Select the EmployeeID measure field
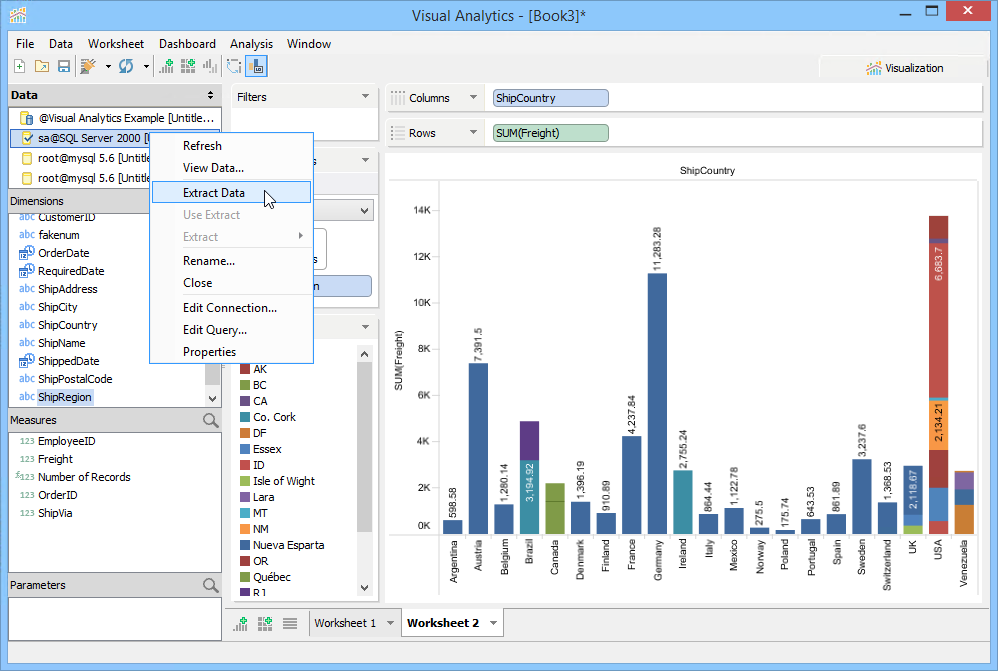Image resolution: width=998 pixels, height=671 pixels. (x=66, y=441)
